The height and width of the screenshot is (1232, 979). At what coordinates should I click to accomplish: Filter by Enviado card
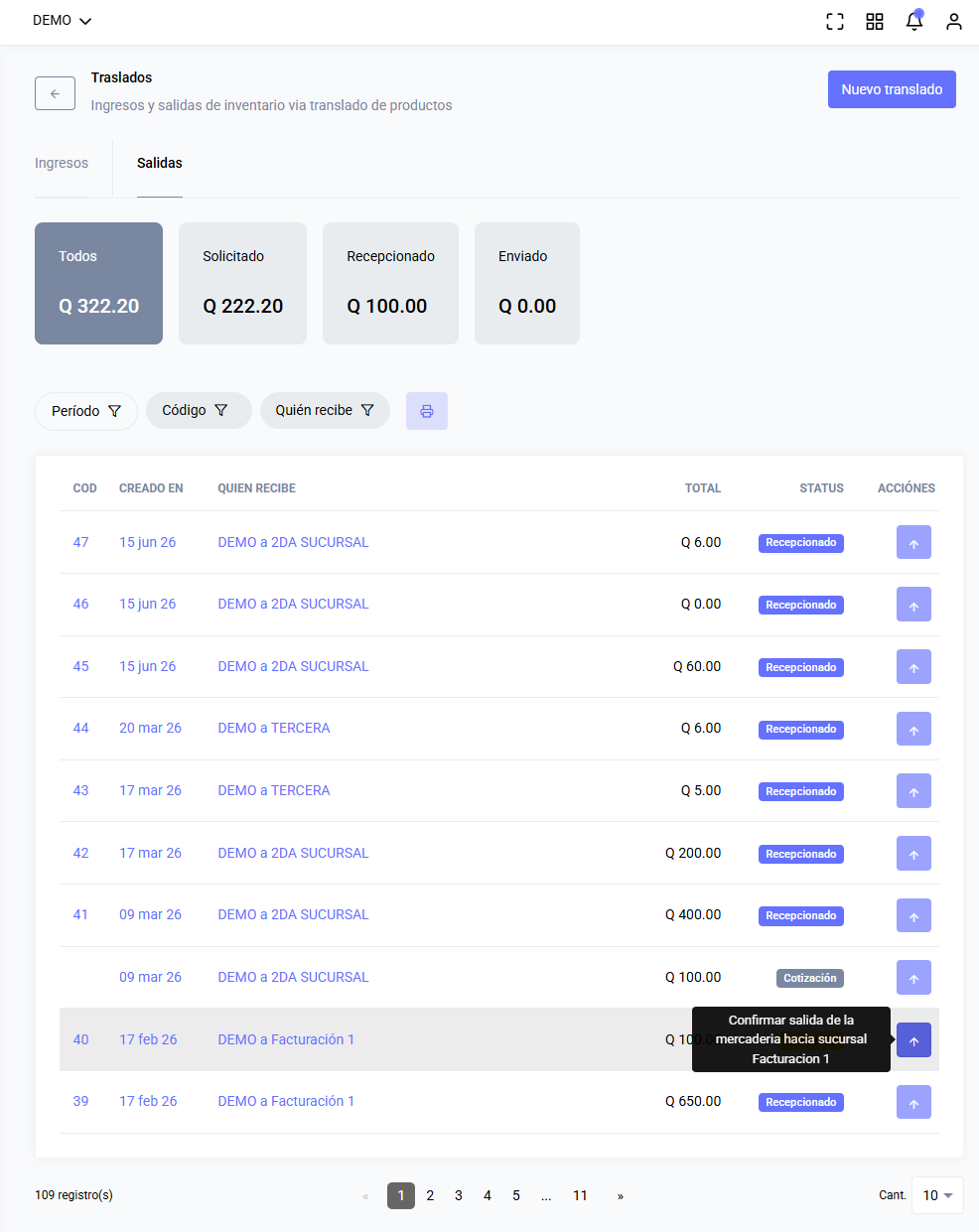(527, 284)
